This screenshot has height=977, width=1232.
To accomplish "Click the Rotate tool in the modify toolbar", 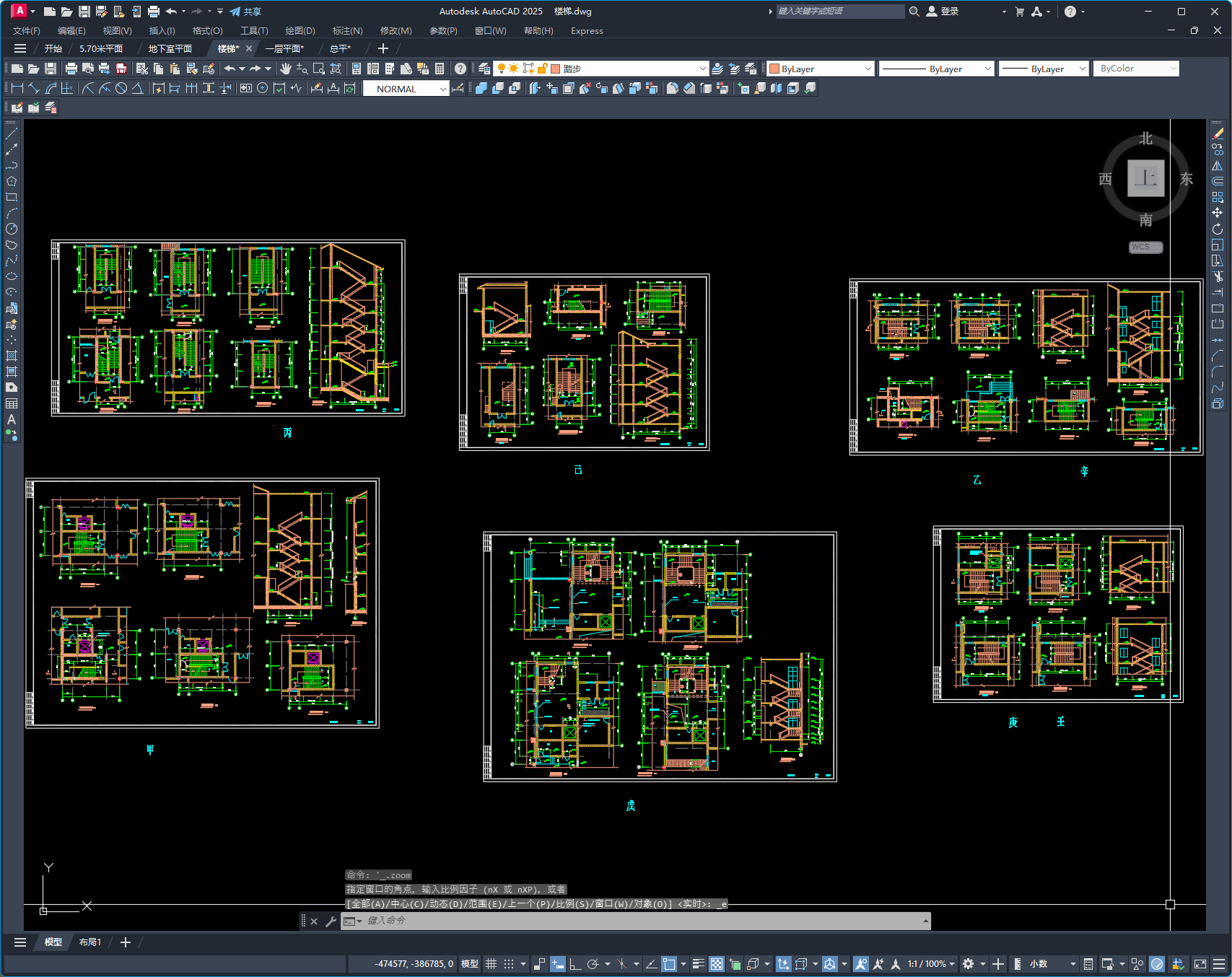I will [x=1218, y=229].
